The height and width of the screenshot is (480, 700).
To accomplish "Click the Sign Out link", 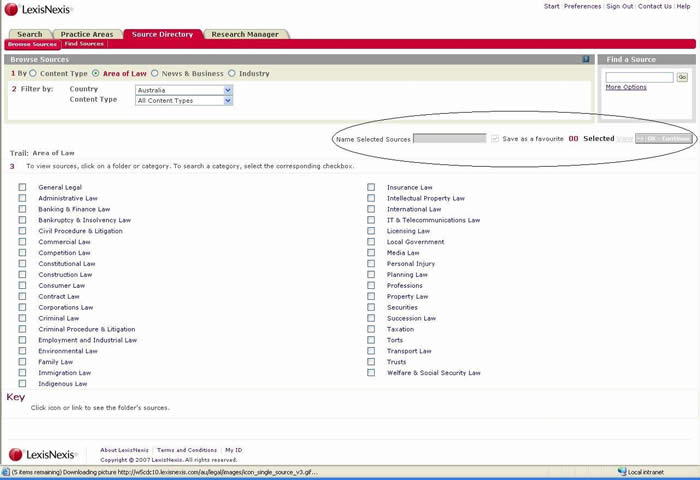I will [x=620, y=6].
